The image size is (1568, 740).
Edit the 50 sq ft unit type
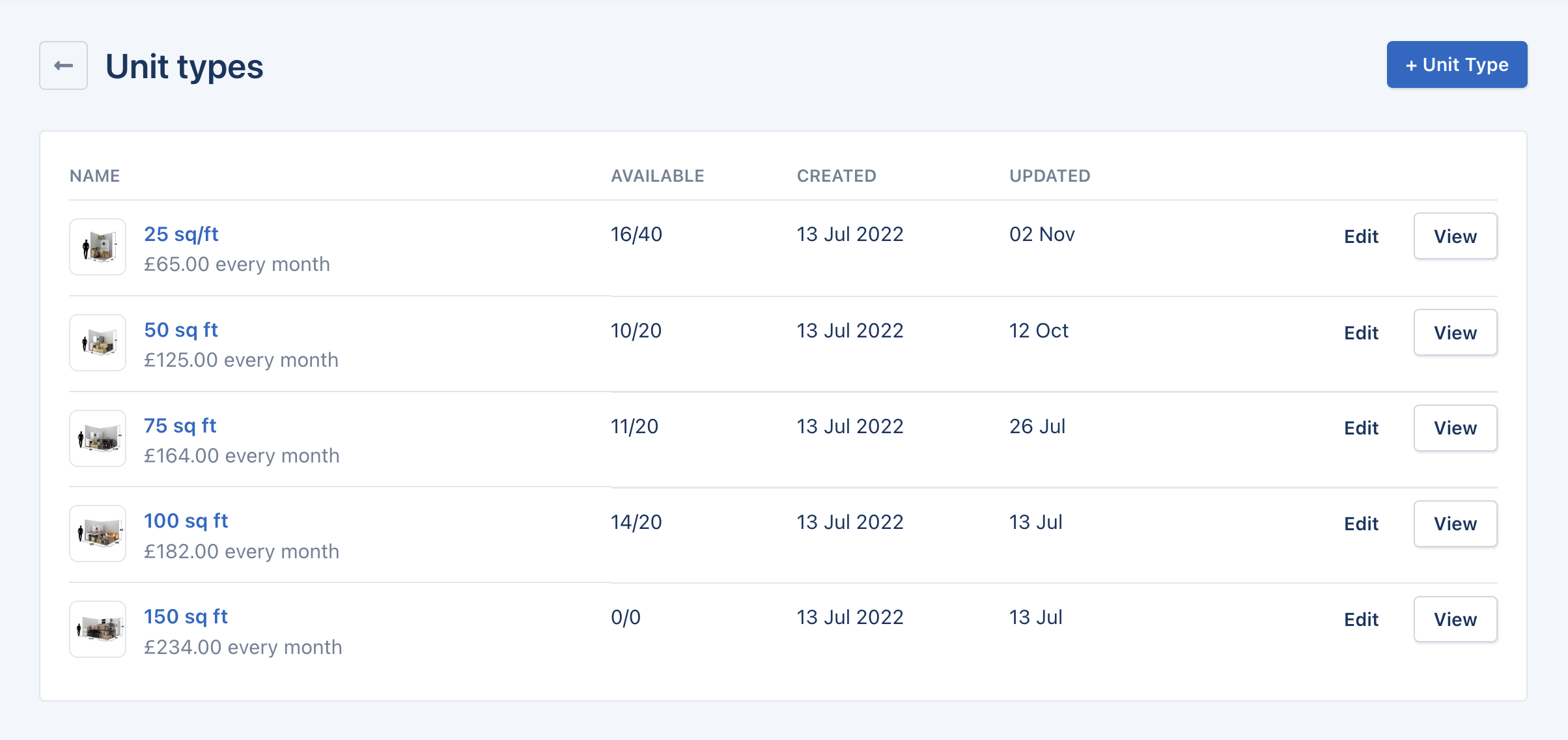(1361, 332)
